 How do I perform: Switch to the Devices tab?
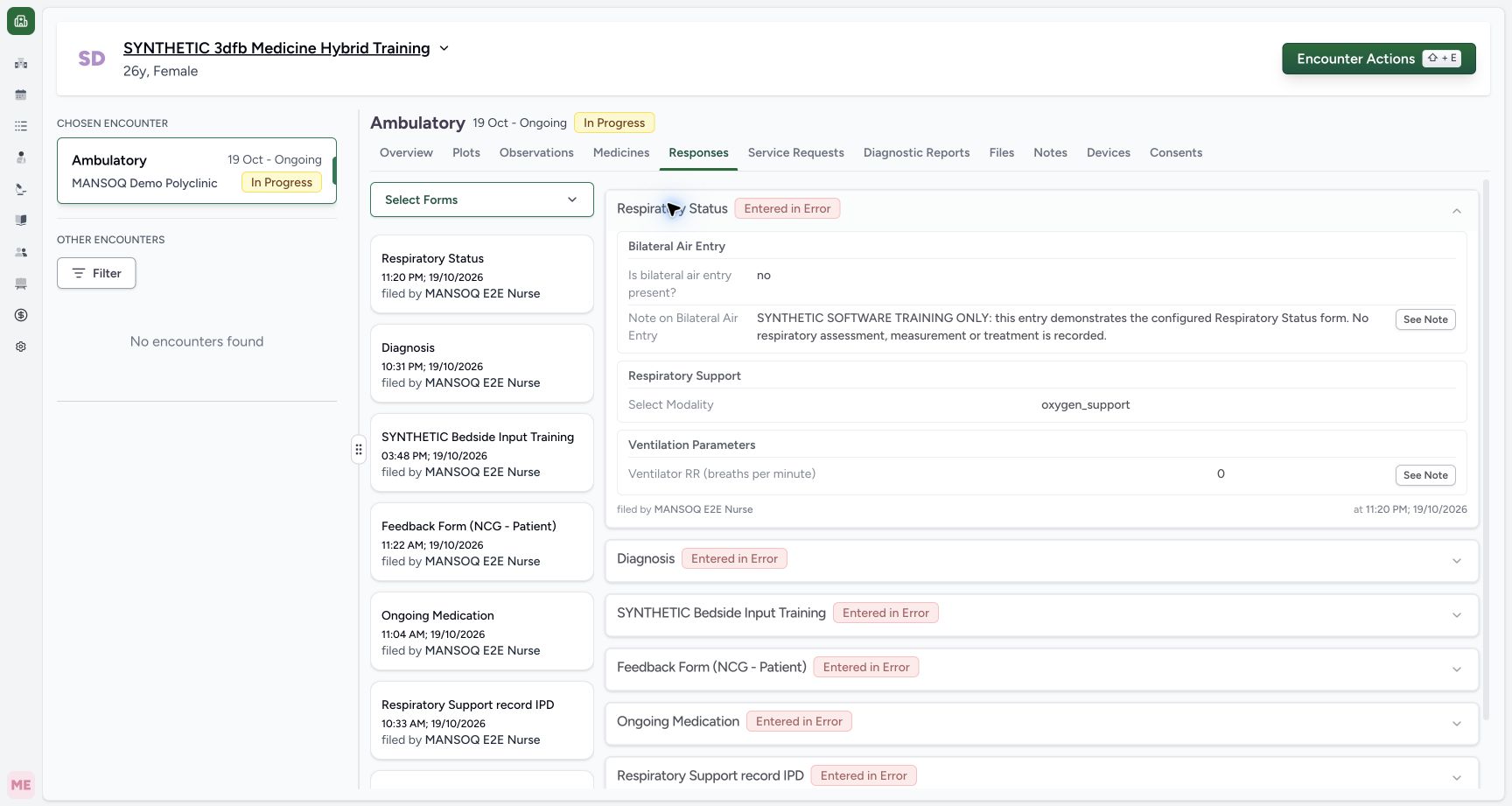(1109, 152)
